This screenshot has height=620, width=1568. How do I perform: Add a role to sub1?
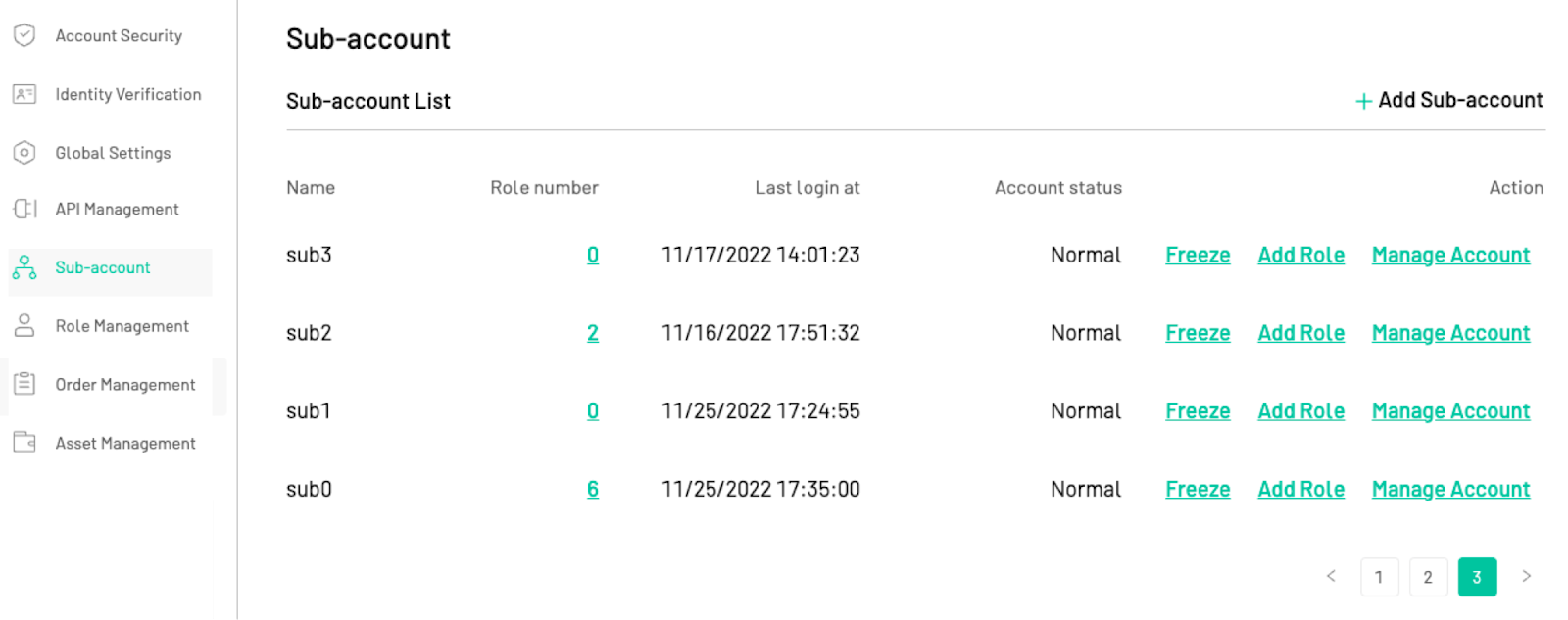click(x=1300, y=411)
